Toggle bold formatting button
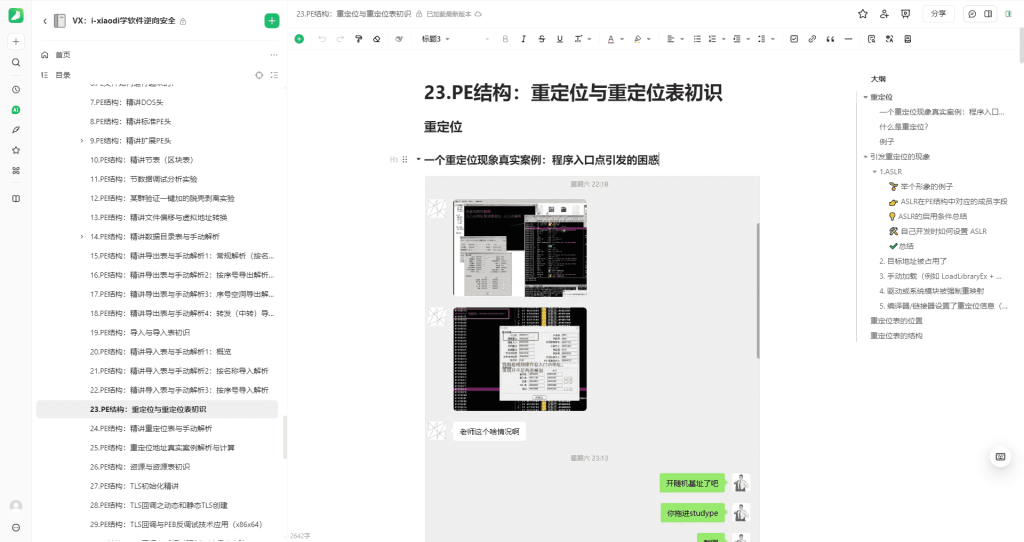1024x542 pixels. click(x=505, y=39)
